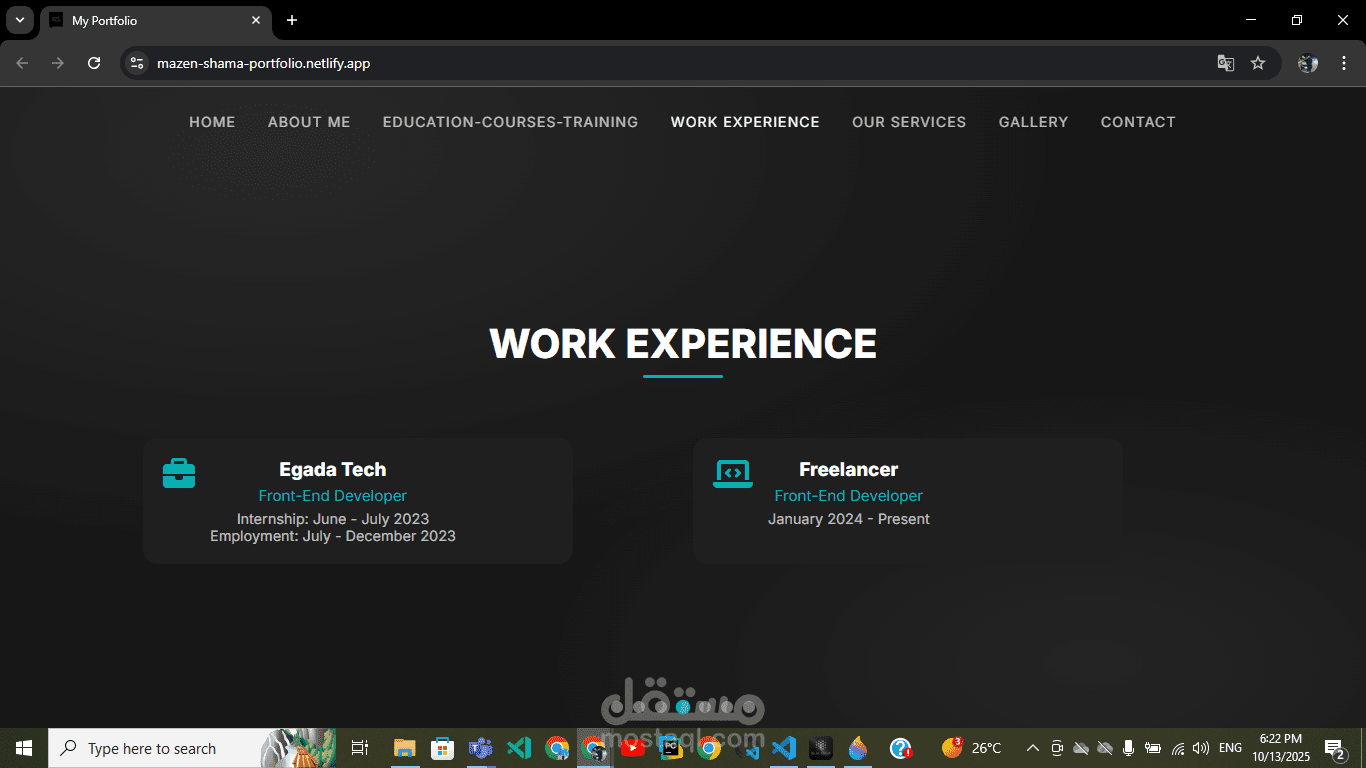
Task: Click Front-End Developer under Freelancer
Action: point(849,496)
